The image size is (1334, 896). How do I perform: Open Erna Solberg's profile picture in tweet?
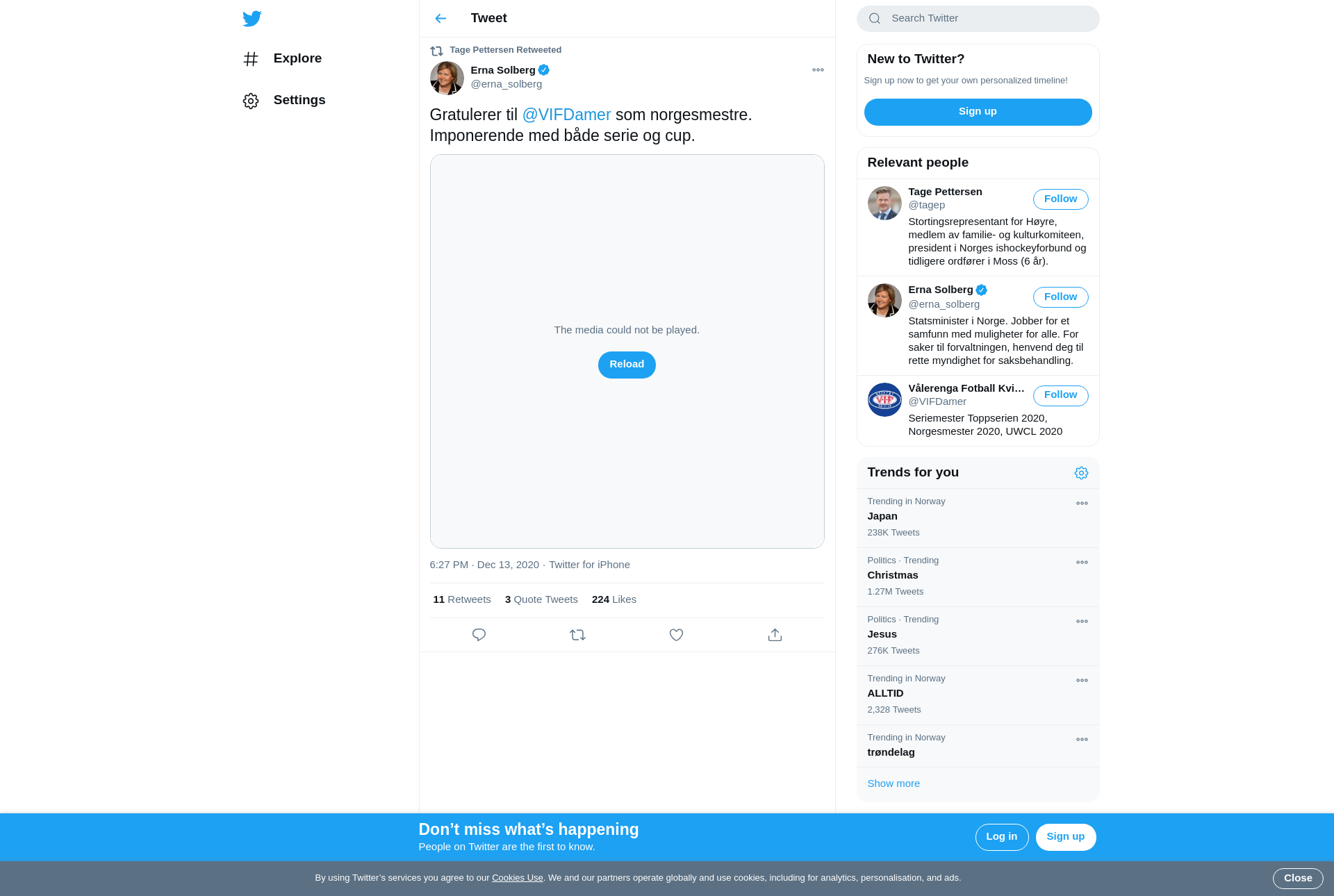coord(447,78)
